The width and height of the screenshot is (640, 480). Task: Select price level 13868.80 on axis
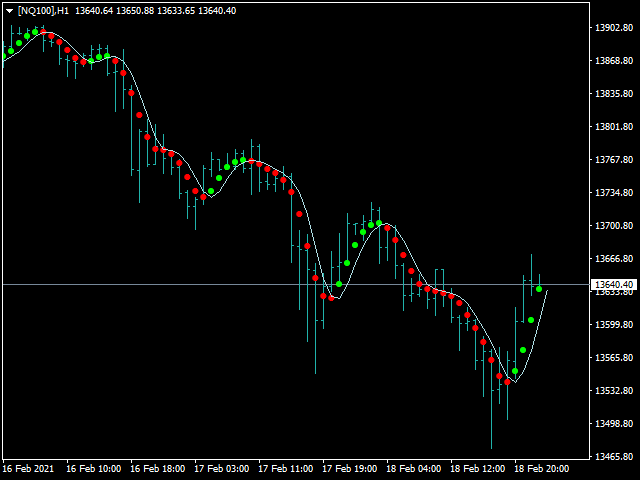click(x=614, y=60)
